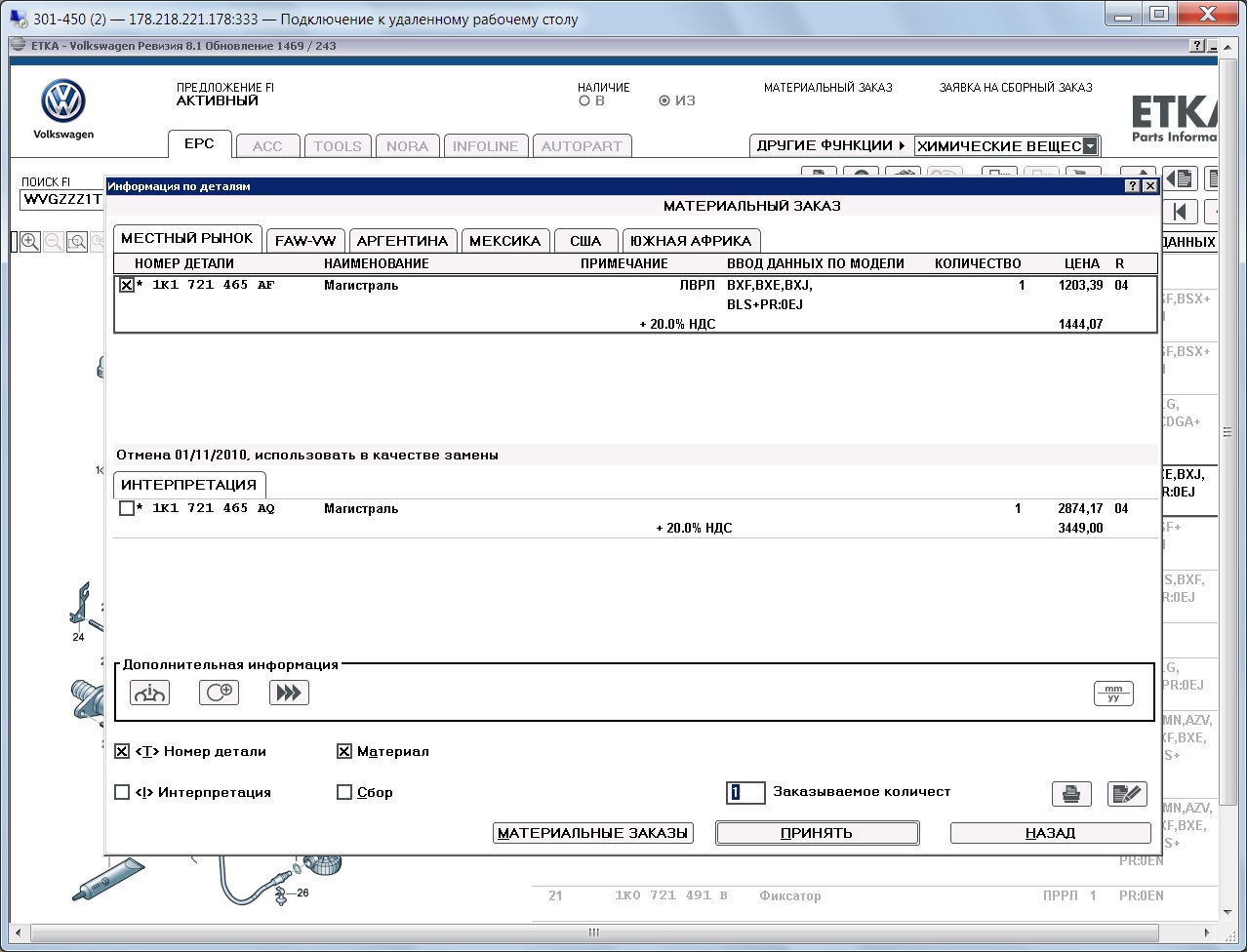The image size is (1247, 952).
Task: Maximize the remote desktop window
Action: pos(1158,14)
